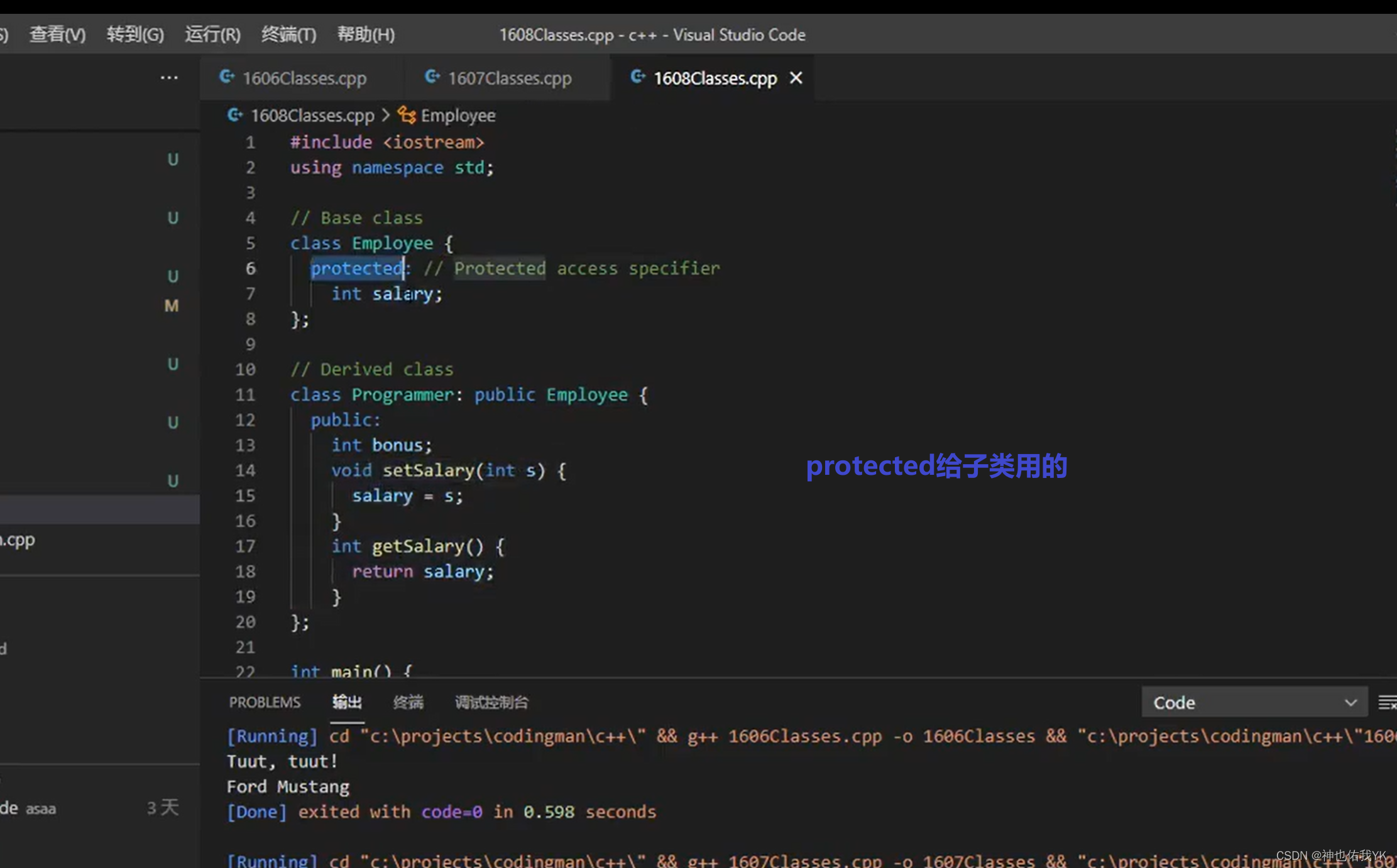Click the C++ icon on the 1607Classes.cpp tab
Viewport: 1397px width, 868px height.
pos(432,77)
